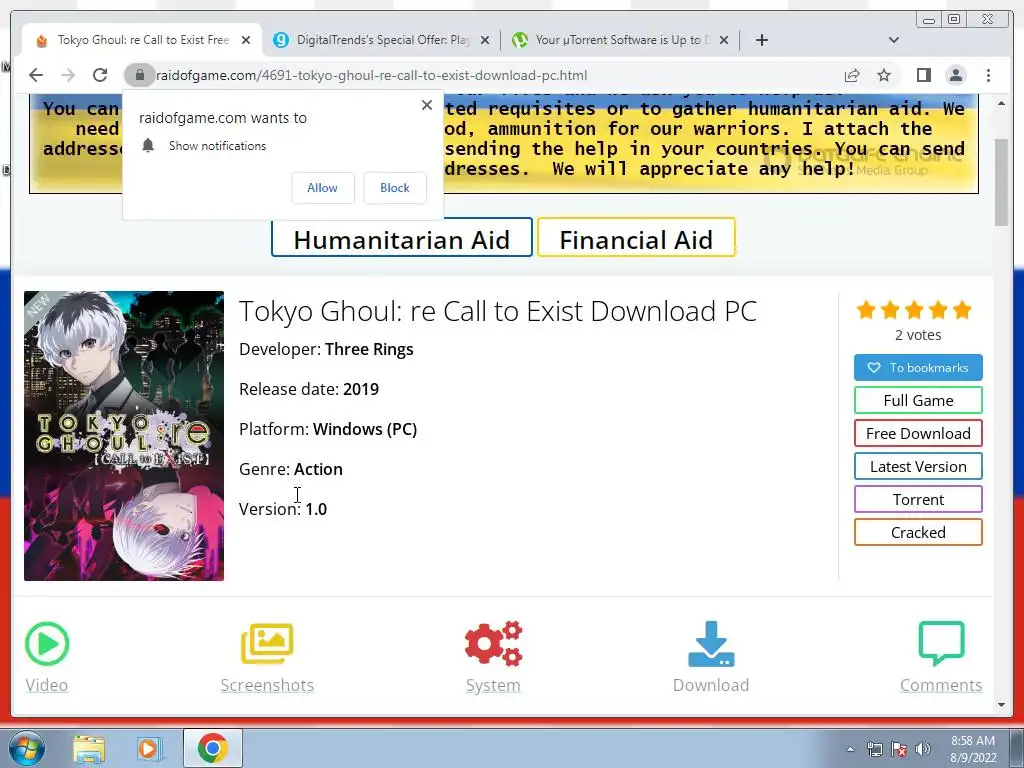This screenshot has height=768, width=1024.
Task: Click the blue Download icon
Action: click(711, 644)
